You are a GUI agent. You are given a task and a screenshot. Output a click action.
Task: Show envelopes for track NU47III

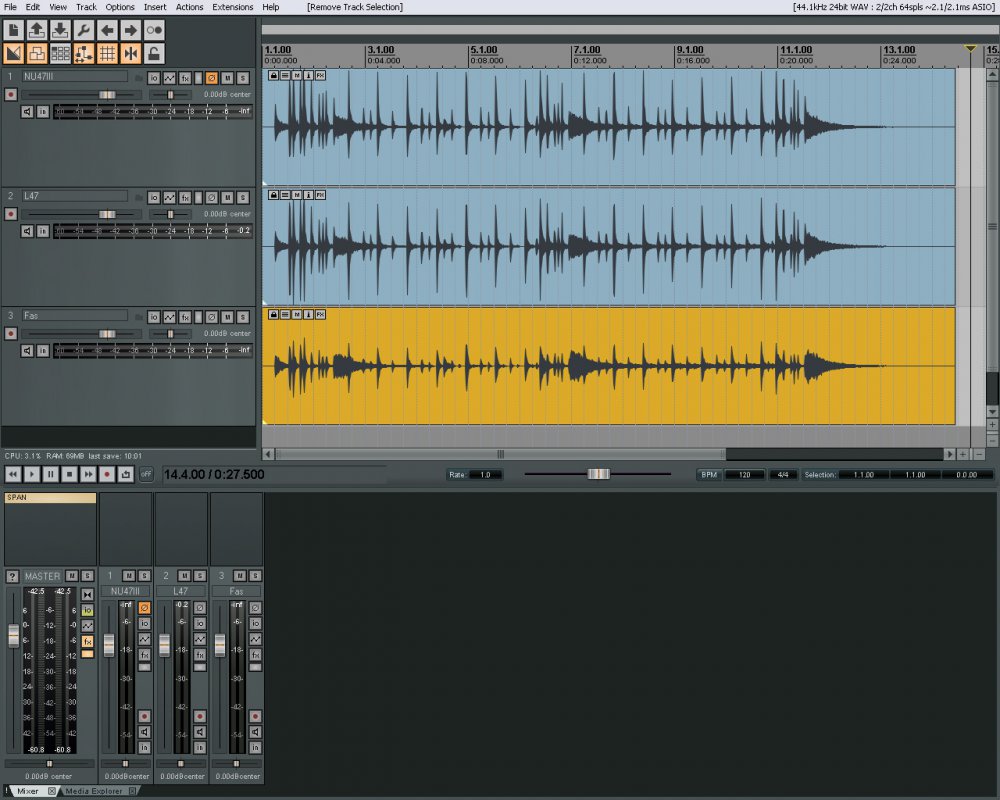[169, 78]
